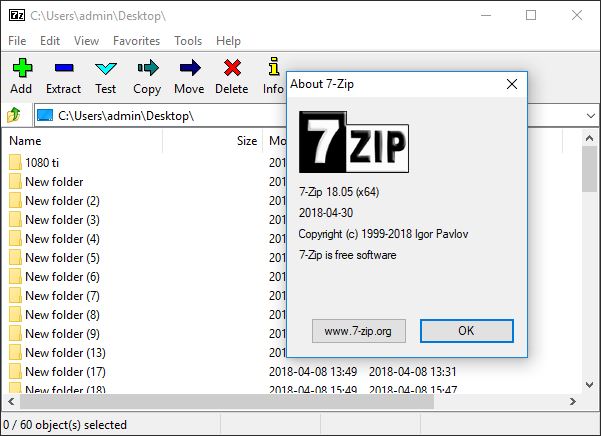Screen dimensions: 601x436
Task: Click the Test toolbar icon
Action: pyautogui.click(x=106, y=69)
